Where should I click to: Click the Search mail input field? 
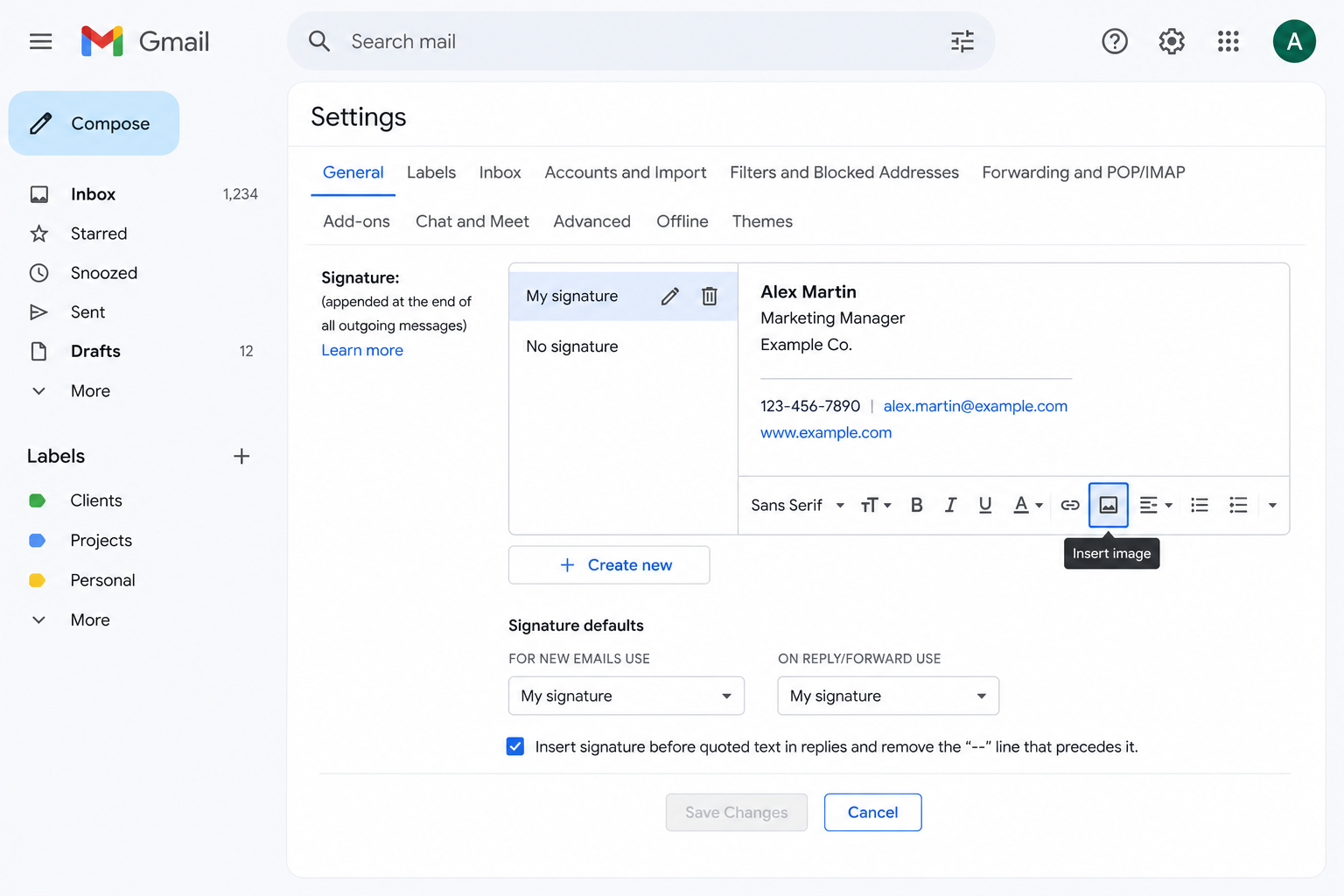click(640, 41)
